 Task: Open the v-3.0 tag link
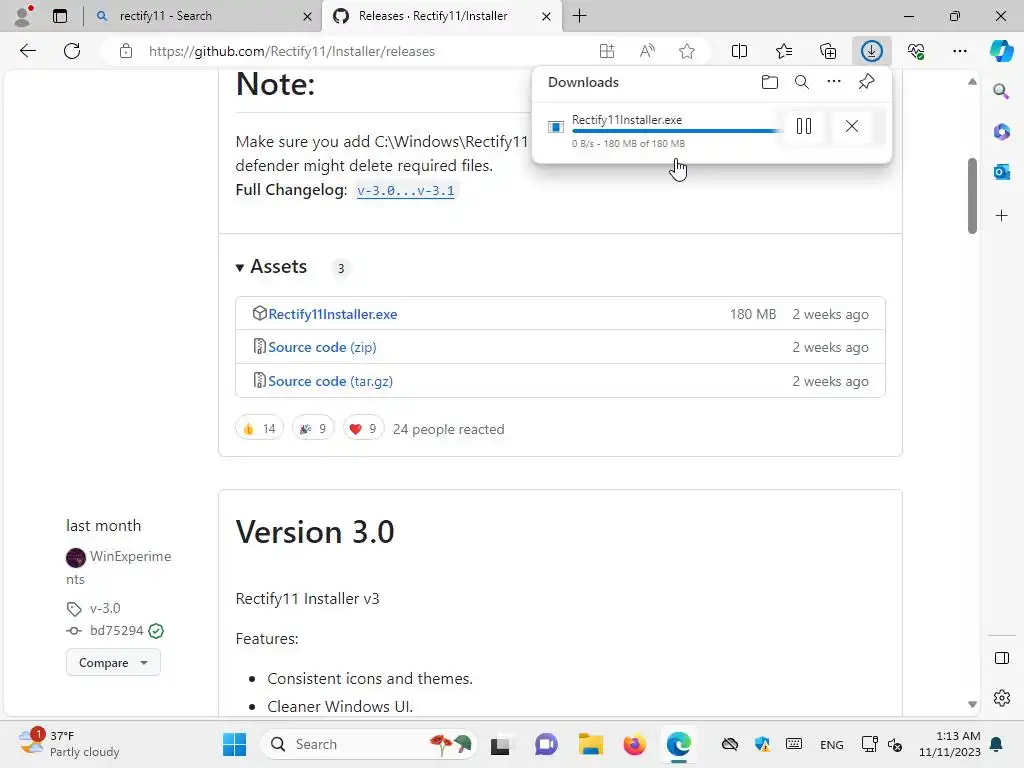[x=105, y=608]
